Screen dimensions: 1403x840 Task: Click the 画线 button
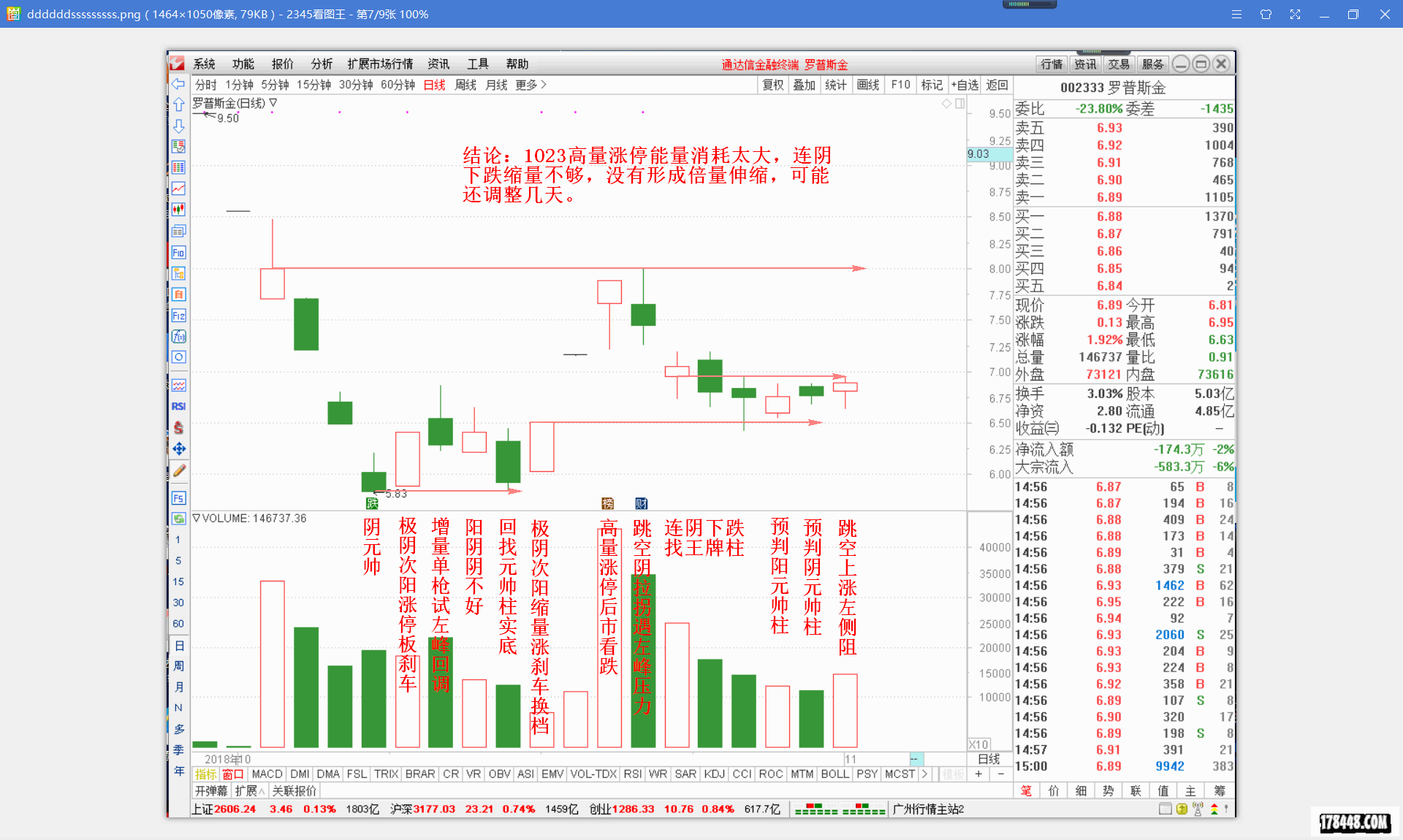pos(868,85)
